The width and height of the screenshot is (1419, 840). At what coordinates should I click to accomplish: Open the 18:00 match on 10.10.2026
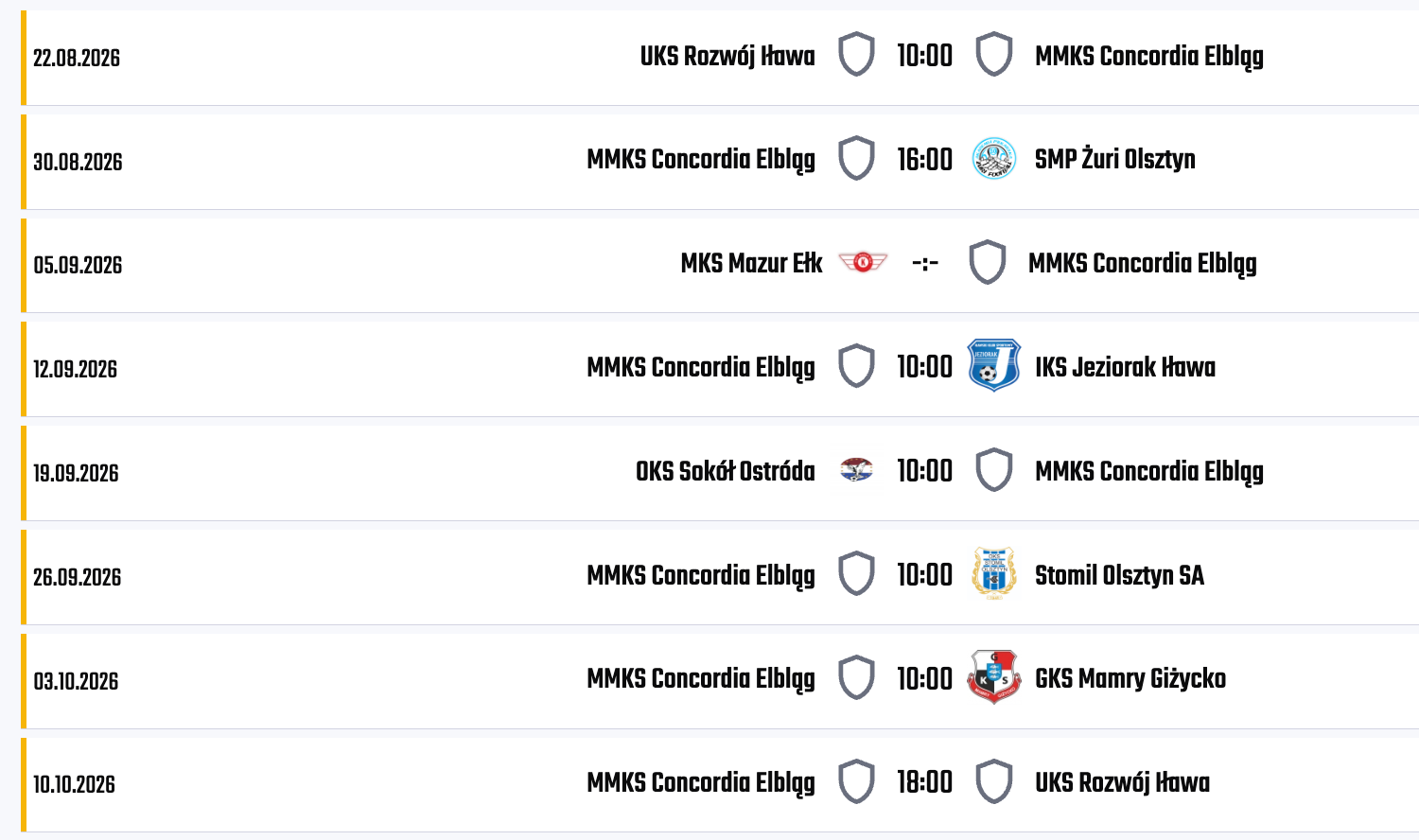pos(925,781)
